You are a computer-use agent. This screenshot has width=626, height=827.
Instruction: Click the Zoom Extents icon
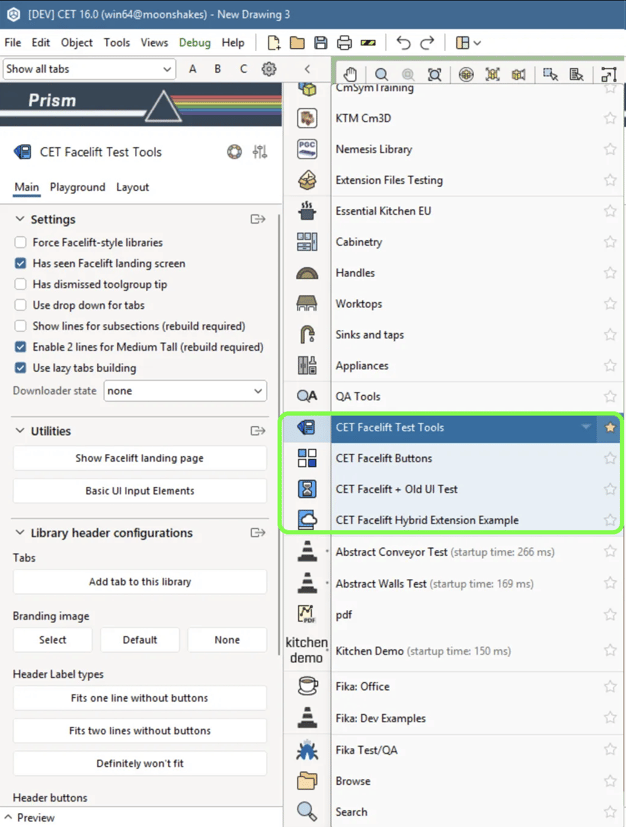pyautogui.click(x=435, y=74)
